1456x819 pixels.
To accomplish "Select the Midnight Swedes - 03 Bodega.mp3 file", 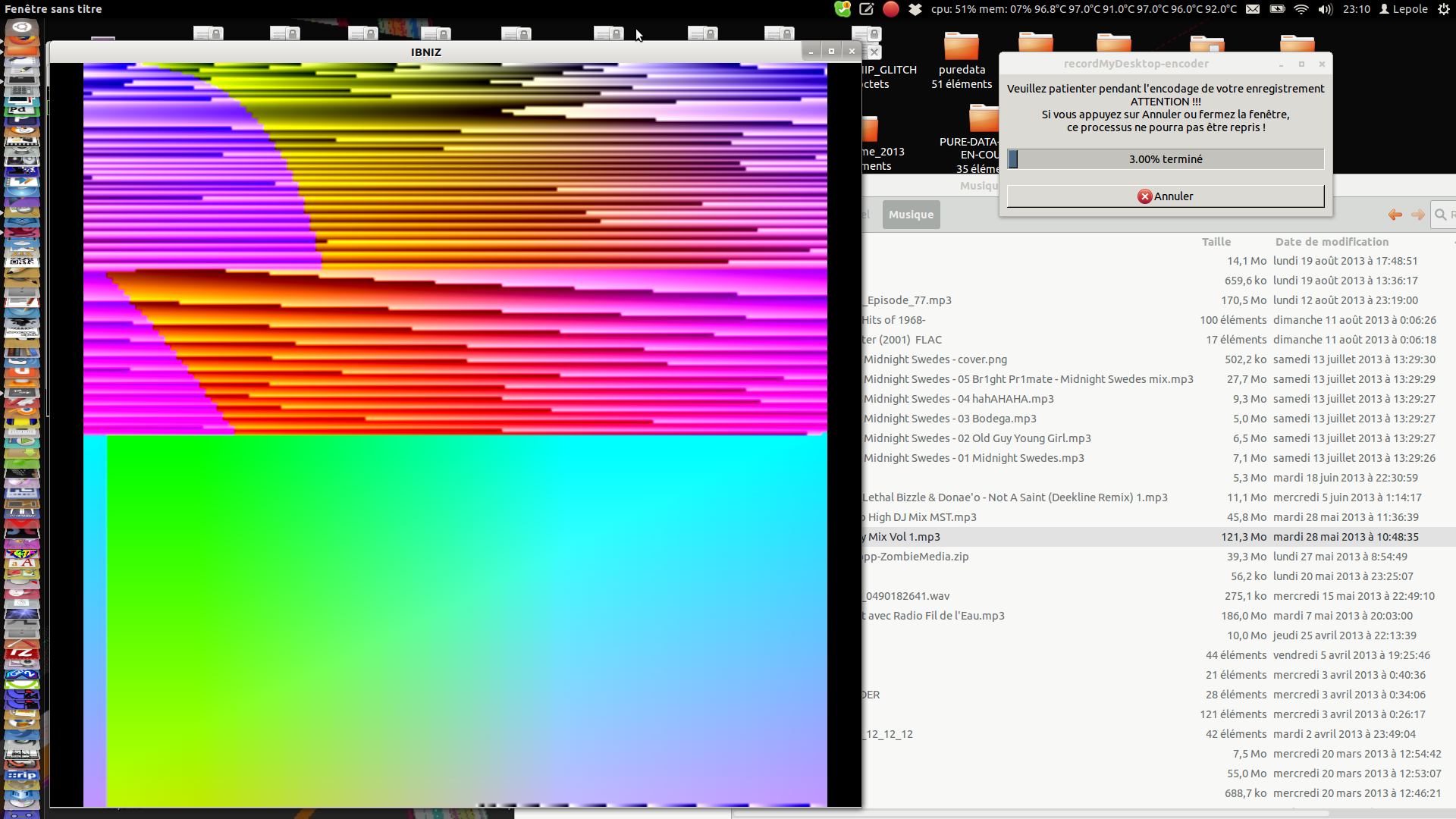I will pos(949,419).
